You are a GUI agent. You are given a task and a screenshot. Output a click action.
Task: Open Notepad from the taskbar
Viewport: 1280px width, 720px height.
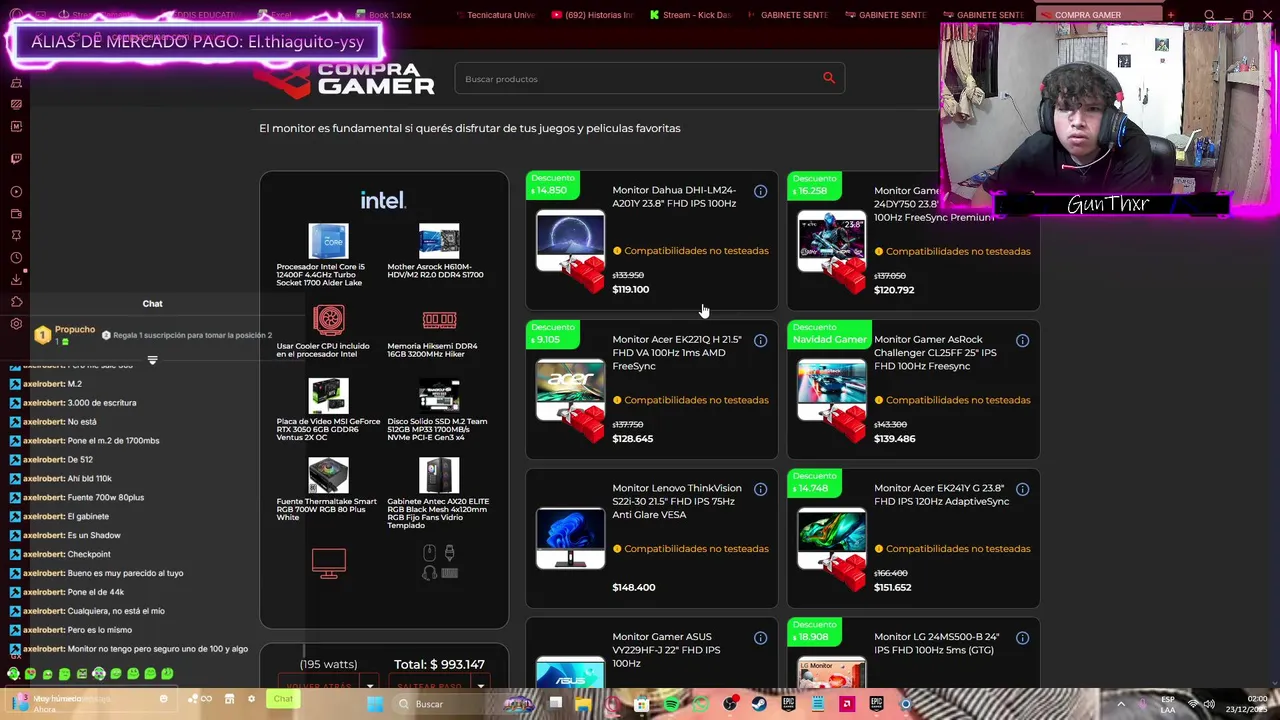coord(818,704)
